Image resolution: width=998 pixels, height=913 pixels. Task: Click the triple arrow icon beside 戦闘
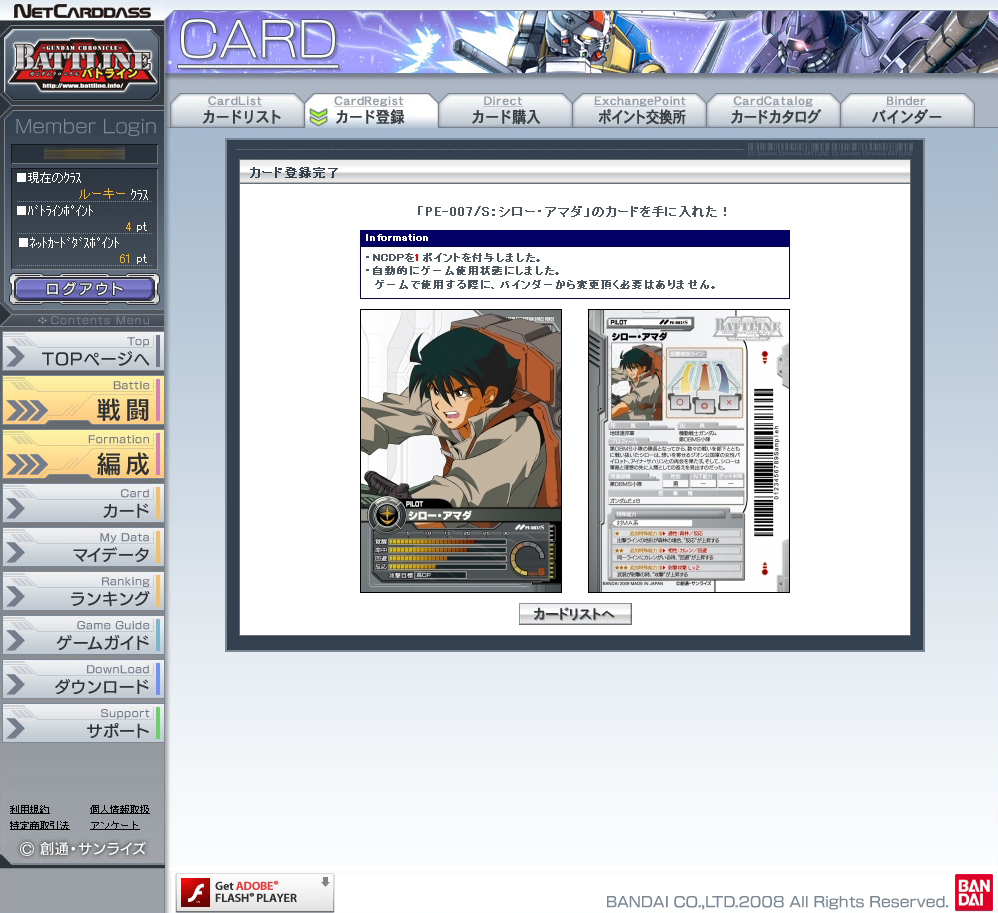coord(27,411)
